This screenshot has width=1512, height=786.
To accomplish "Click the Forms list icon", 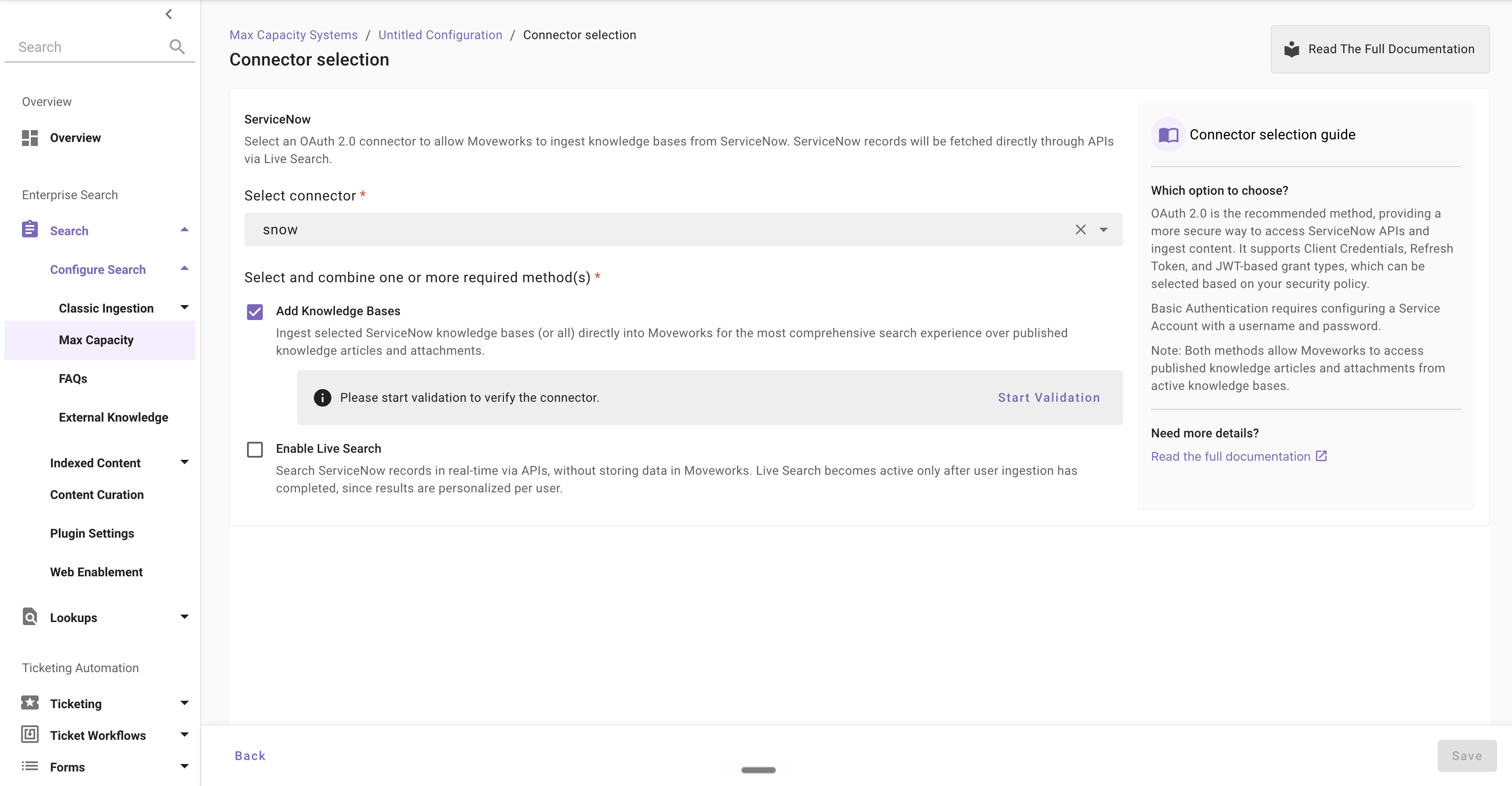I will (x=30, y=766).
